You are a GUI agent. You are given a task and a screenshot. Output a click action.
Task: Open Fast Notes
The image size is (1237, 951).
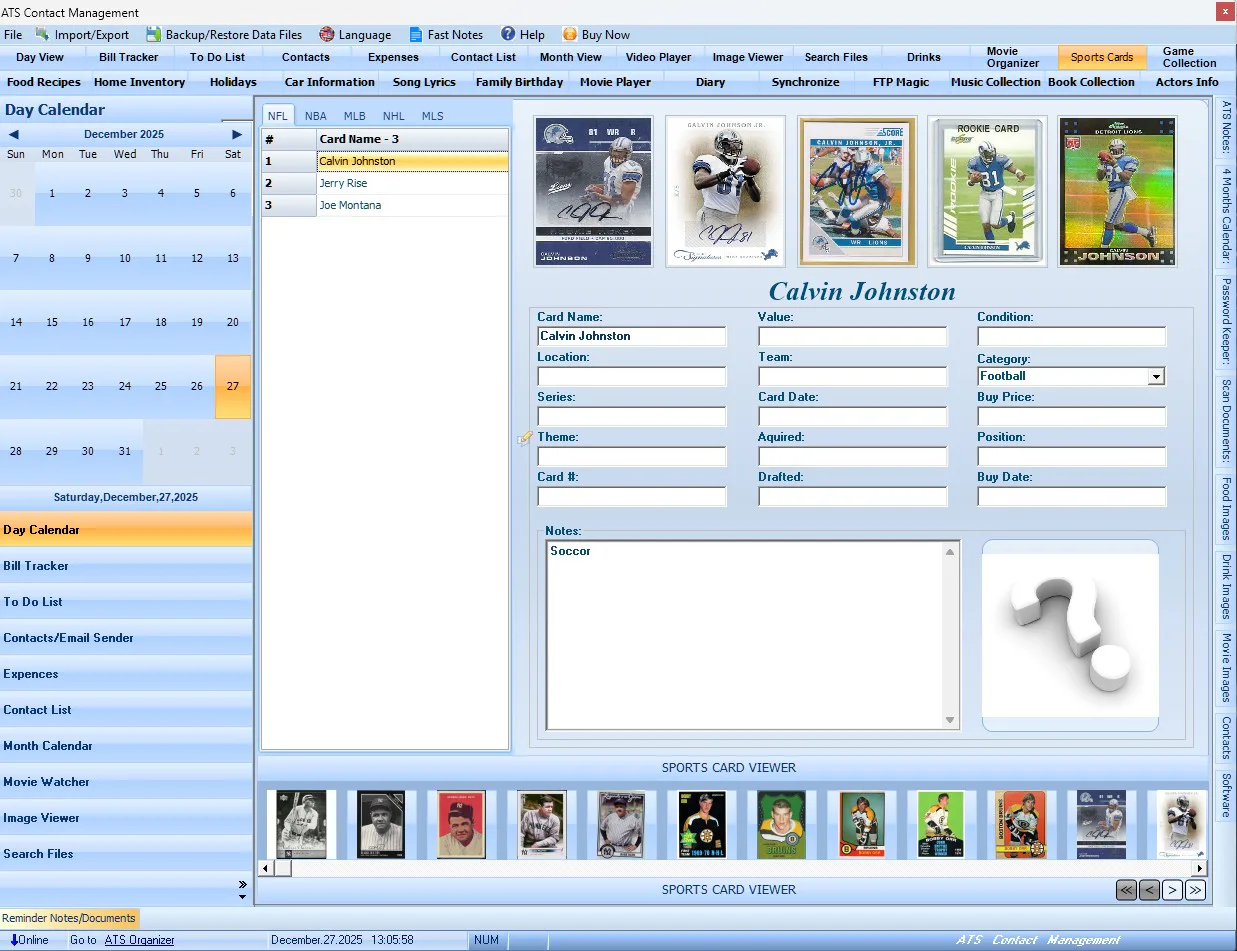point(445,34)
